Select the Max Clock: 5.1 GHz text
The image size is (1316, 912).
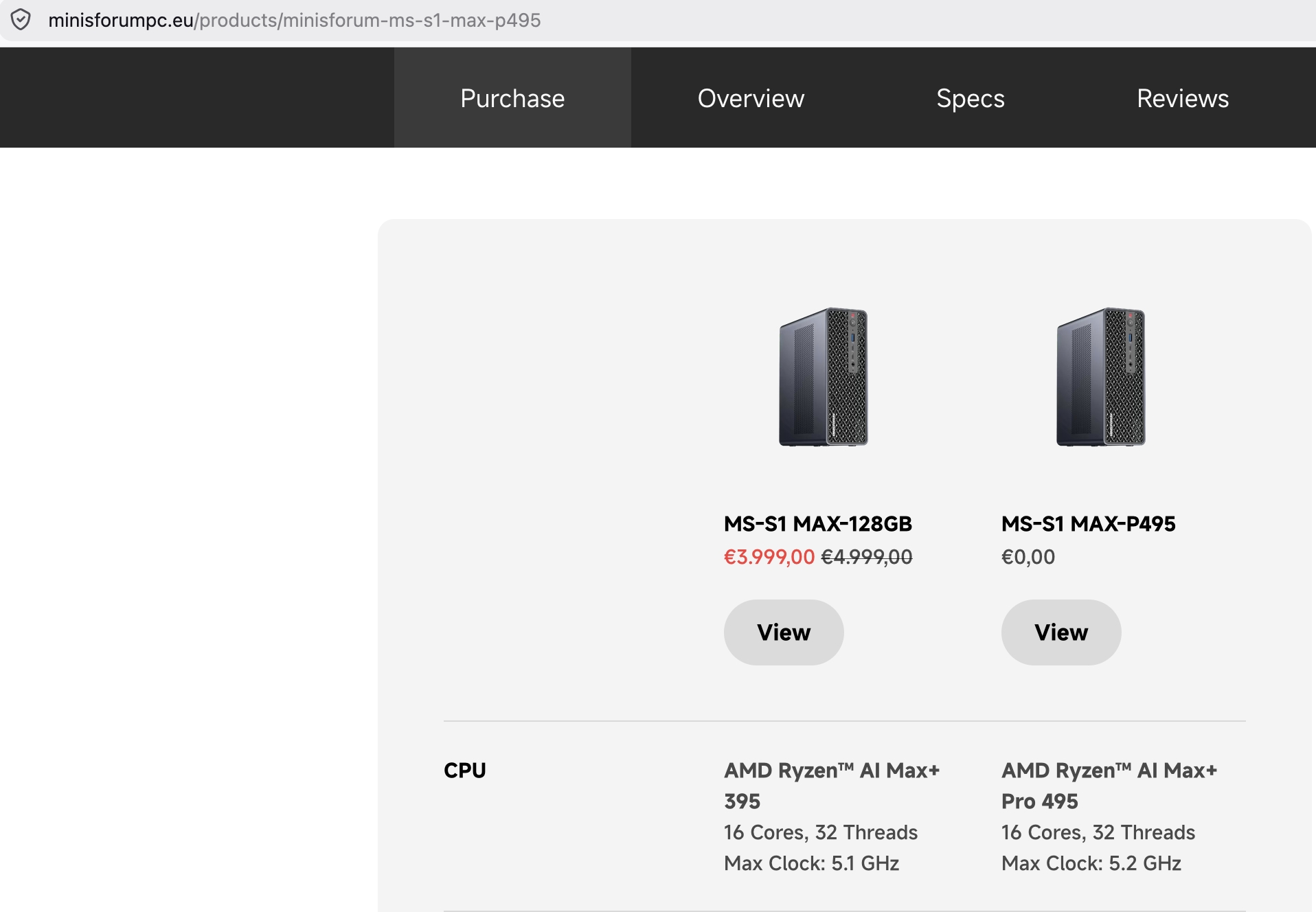click(812, 863)
